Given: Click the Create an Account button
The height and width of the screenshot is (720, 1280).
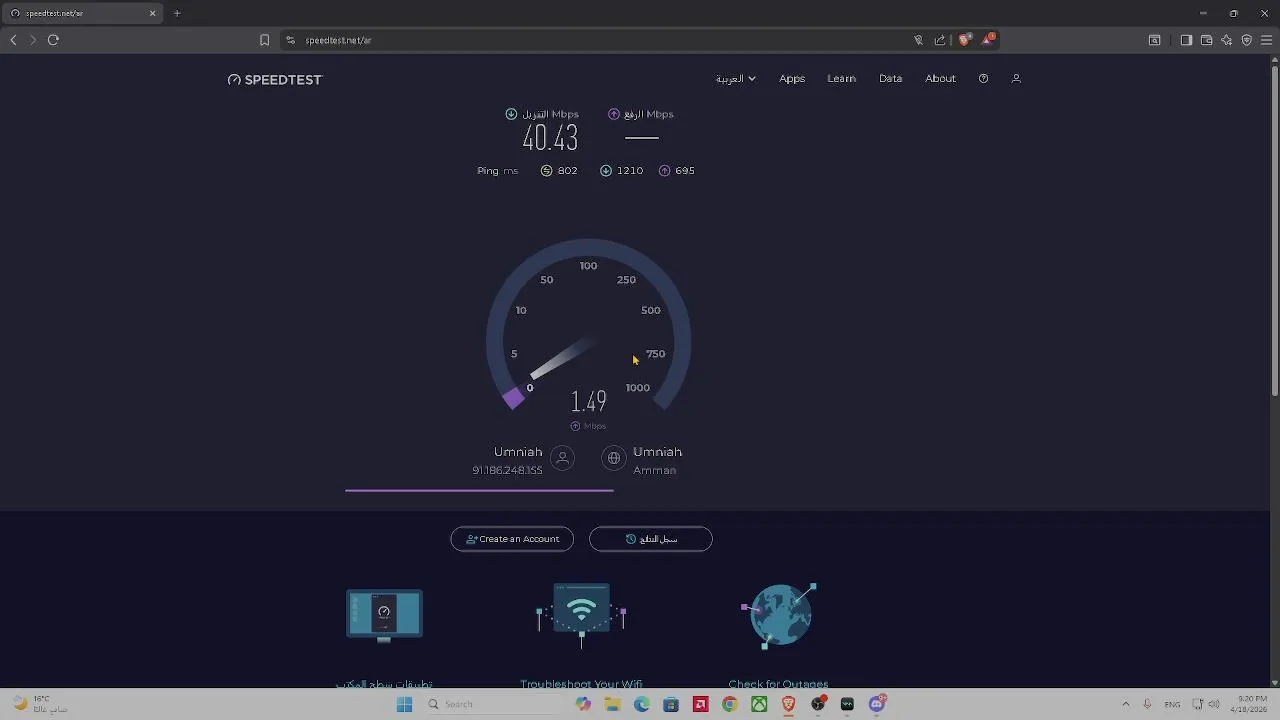Looking at the screenshot, I should 512,539.
